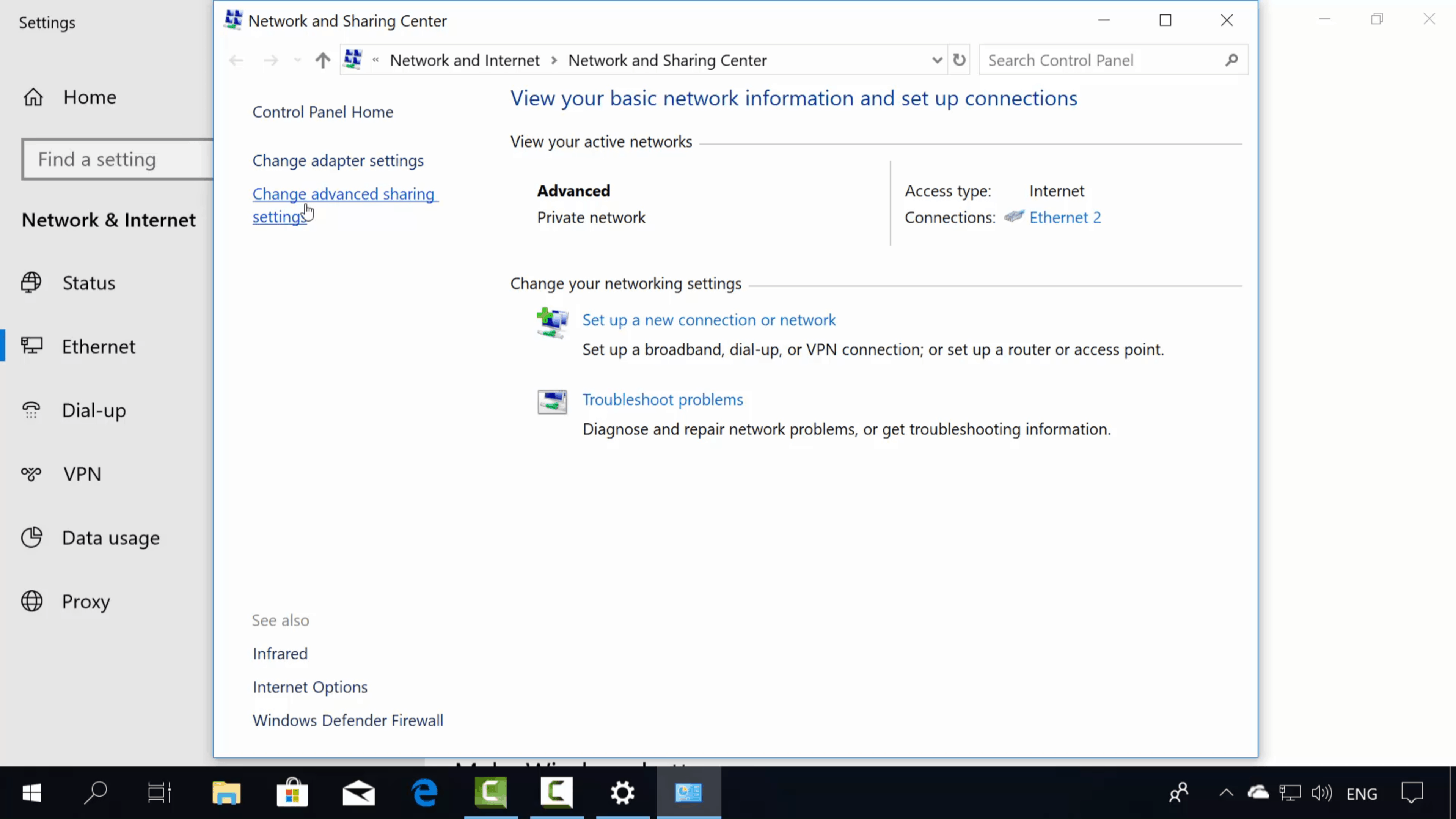Screen dimensions: 1456x819
Task: Open the Ethernet 2 connection status
Action: point(1065,218)
